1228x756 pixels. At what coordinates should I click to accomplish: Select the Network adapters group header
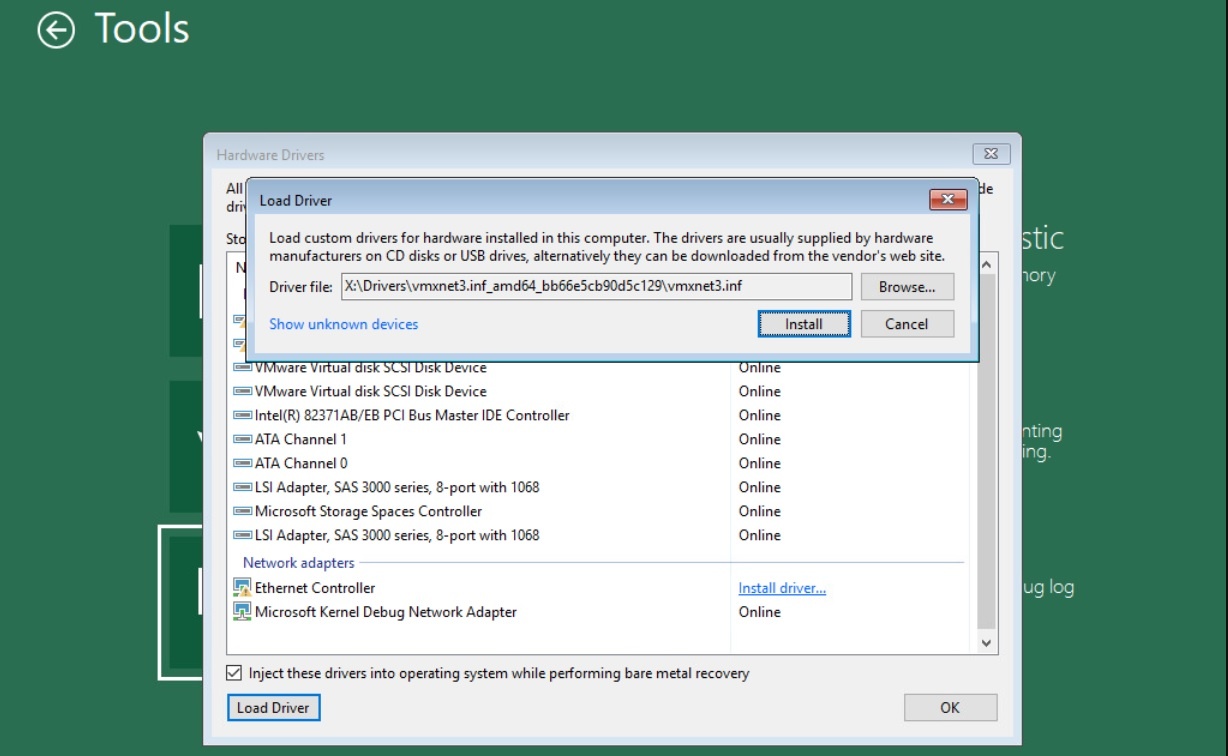coord(298,563)
